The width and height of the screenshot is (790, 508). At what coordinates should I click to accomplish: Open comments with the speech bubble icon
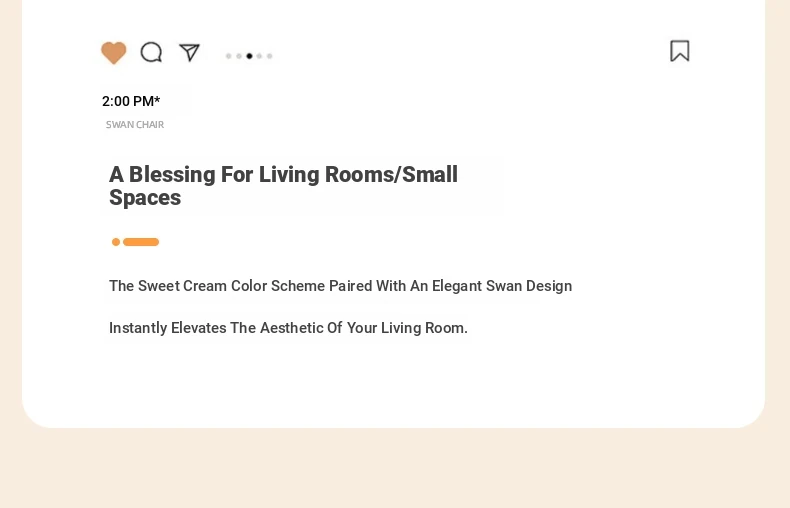pos(151,52)
